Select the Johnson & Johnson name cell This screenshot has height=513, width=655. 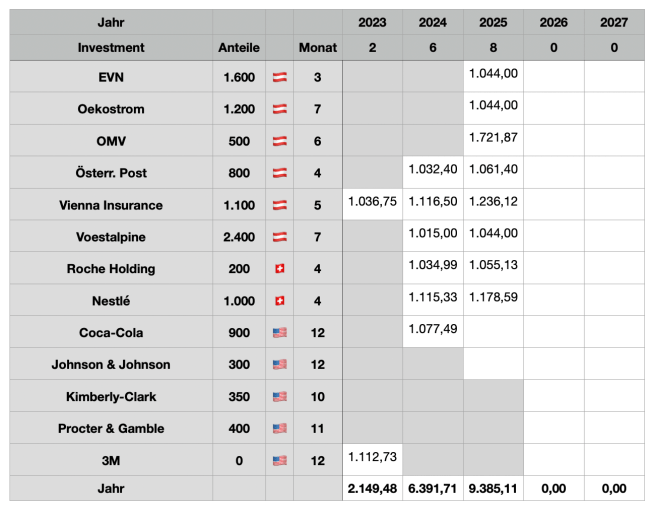tap(111, 365)
